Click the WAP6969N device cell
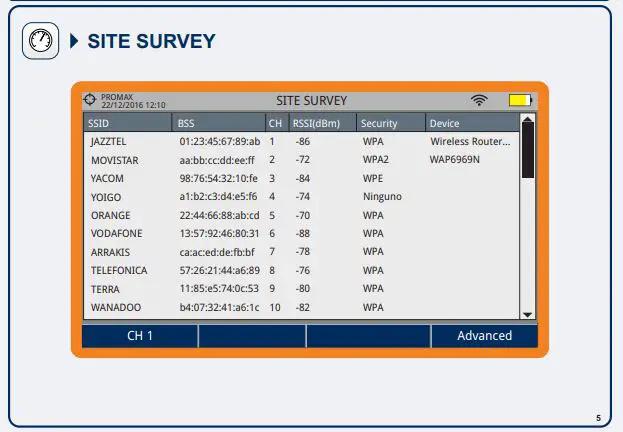The height and width of the screenshot is (432, 623). (455, 160)
